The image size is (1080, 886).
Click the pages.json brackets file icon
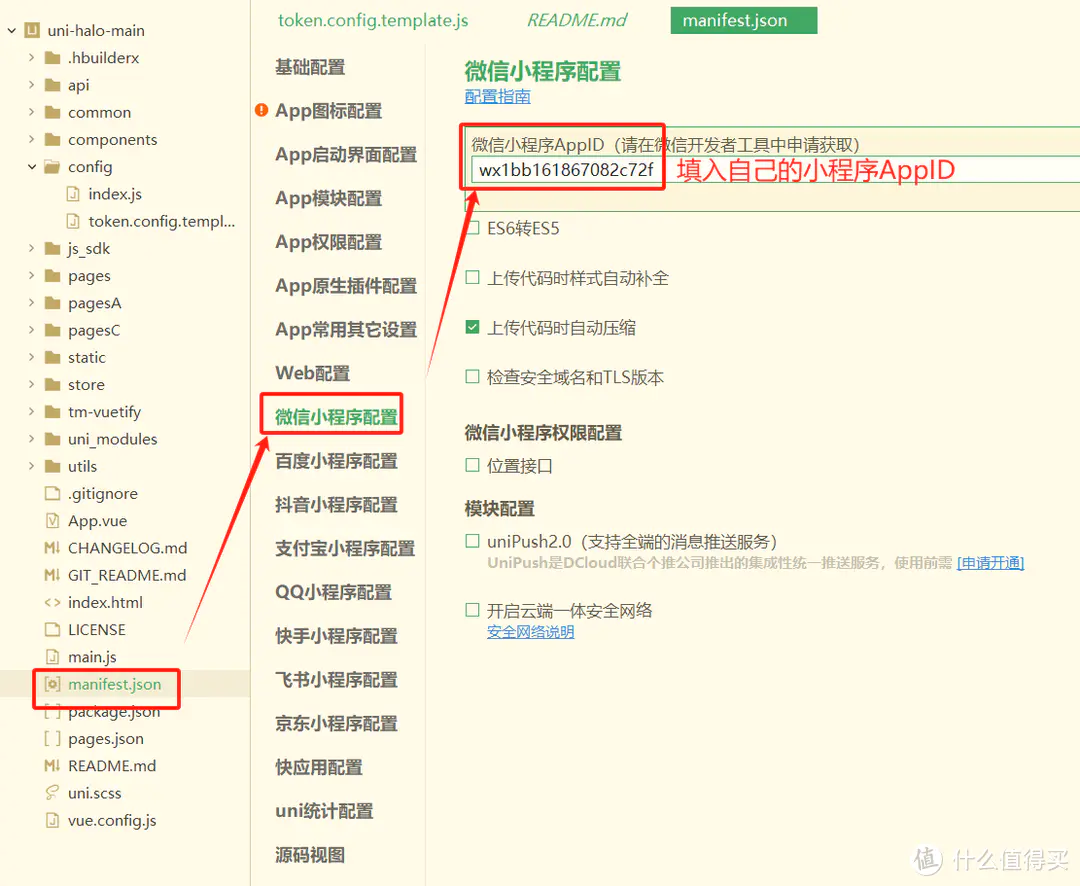[x=52, y=739]
